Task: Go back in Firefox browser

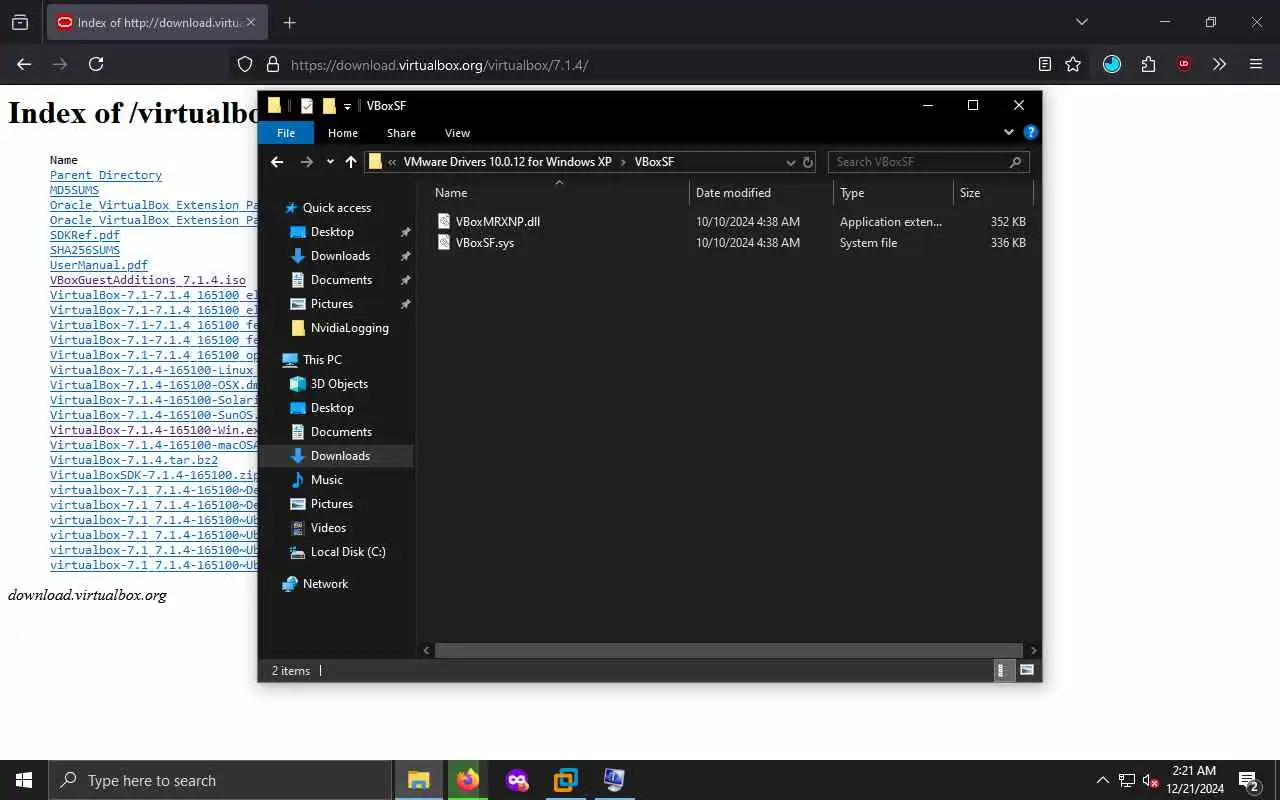Action: click(24, 64)
